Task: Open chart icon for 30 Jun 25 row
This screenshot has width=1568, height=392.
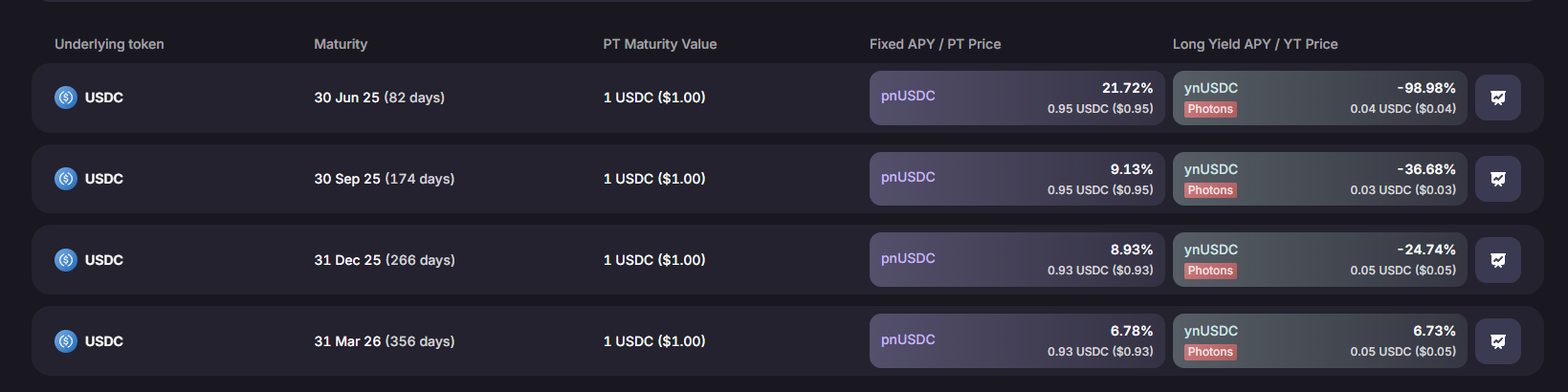Action: (x=1498, y=98)
